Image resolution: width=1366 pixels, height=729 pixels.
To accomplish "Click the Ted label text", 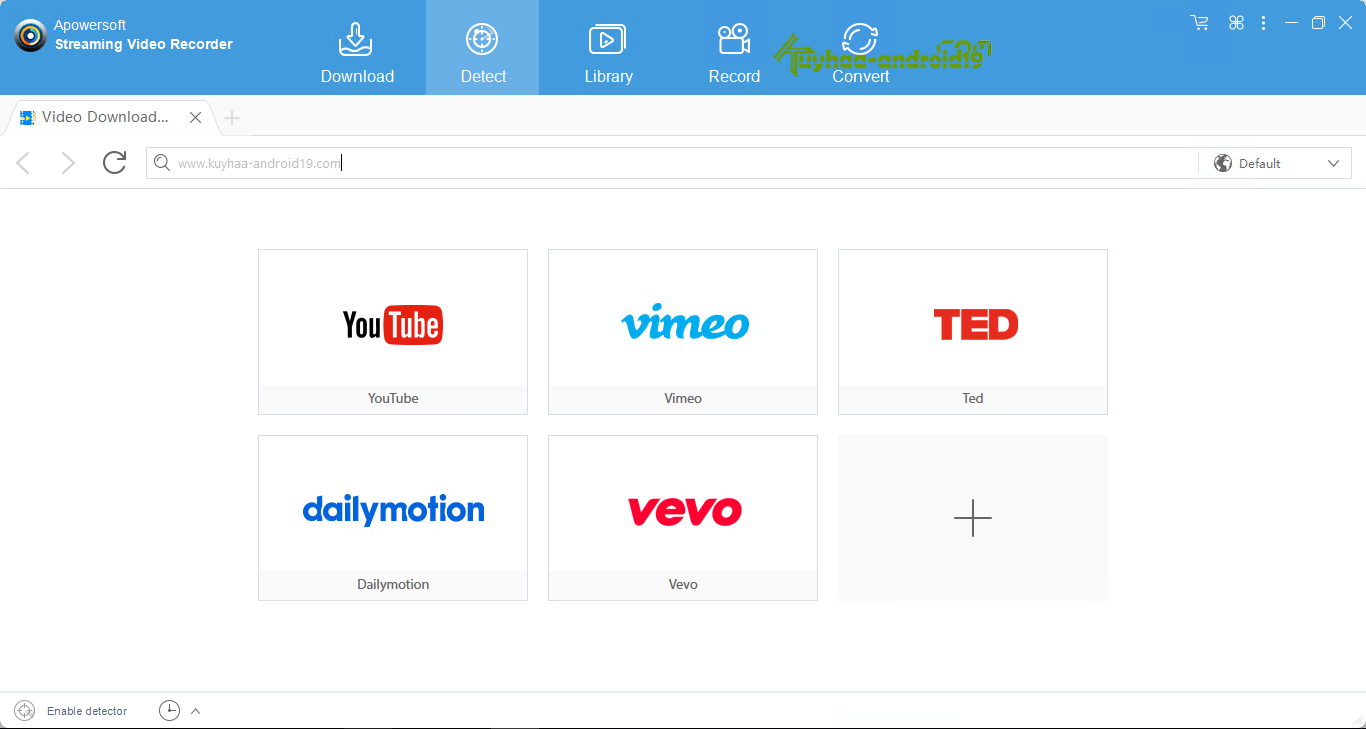I will 973,398.
